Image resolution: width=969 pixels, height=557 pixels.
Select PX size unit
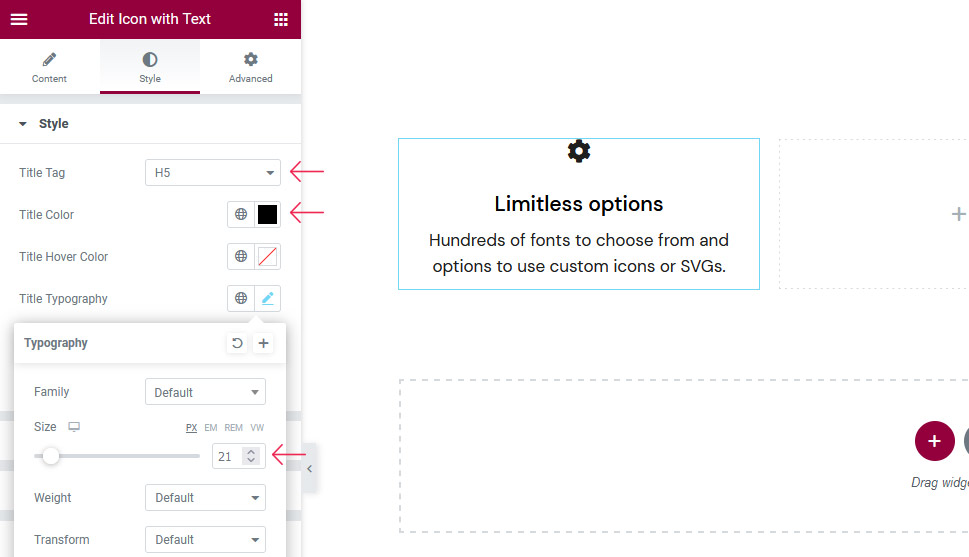pyautogui.click(x=192, y=428)
